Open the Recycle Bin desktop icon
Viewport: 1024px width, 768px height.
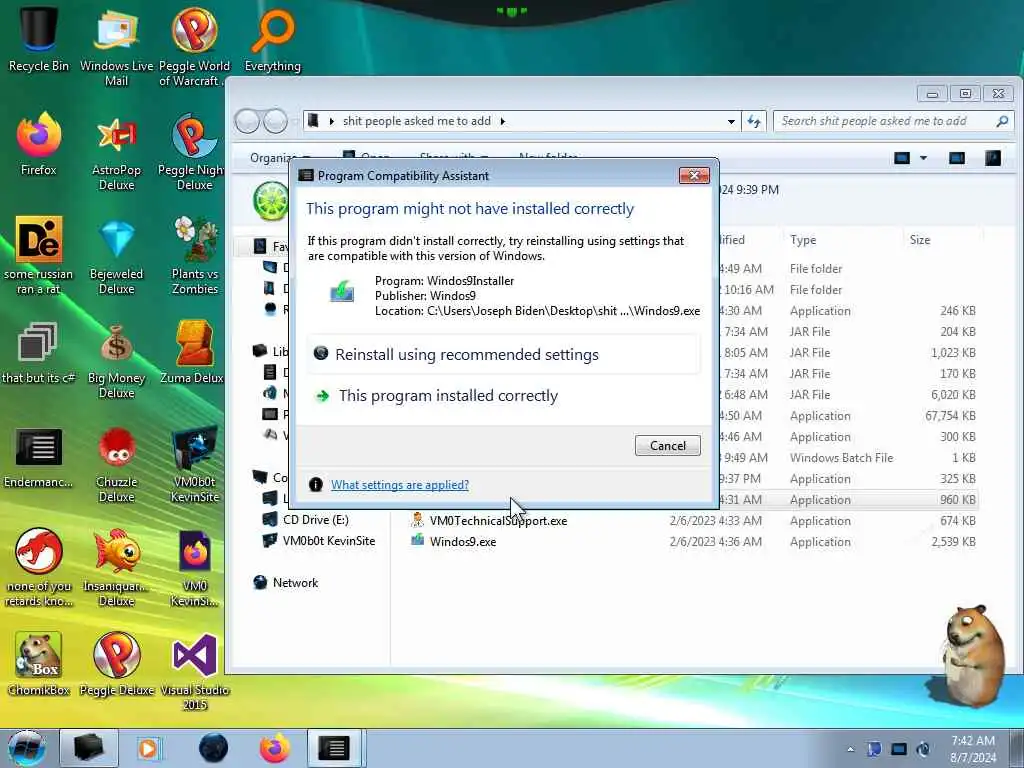click(x=39, y=38)
